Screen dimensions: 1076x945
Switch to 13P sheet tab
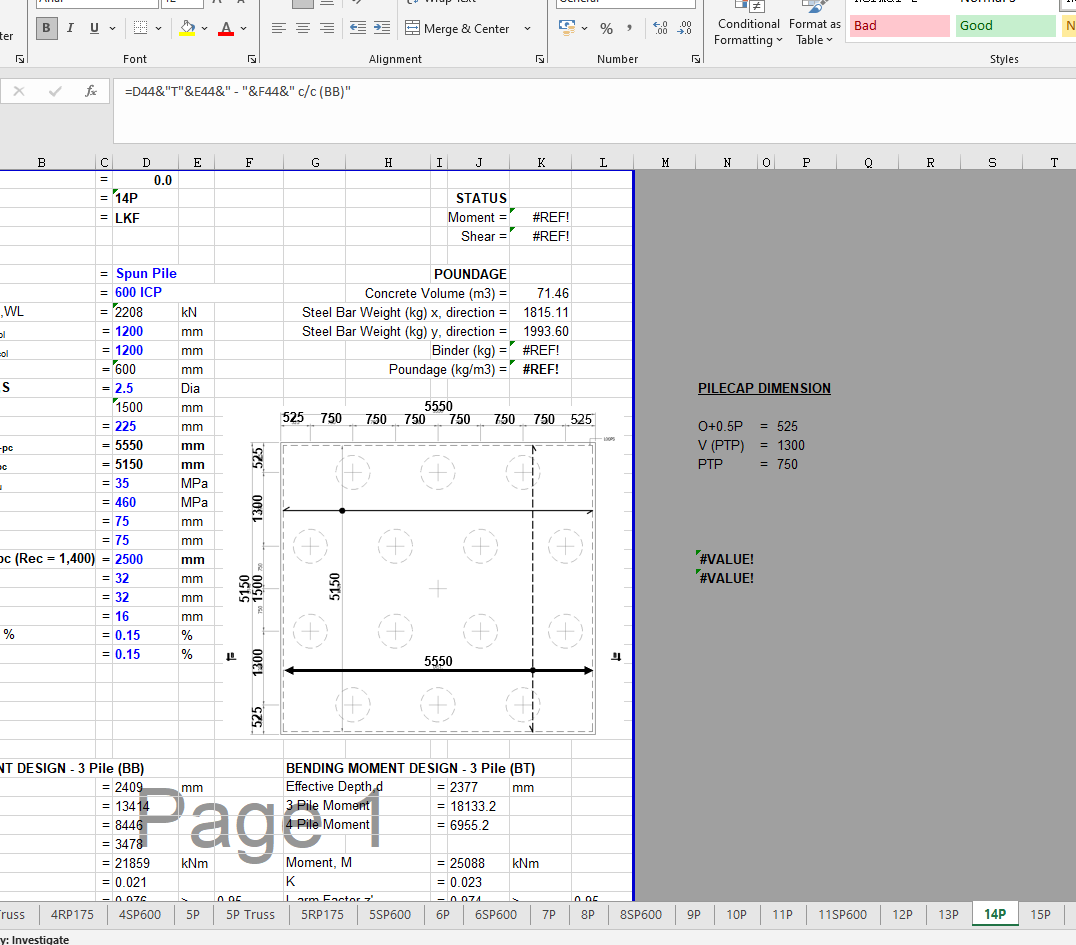[948, 915]
